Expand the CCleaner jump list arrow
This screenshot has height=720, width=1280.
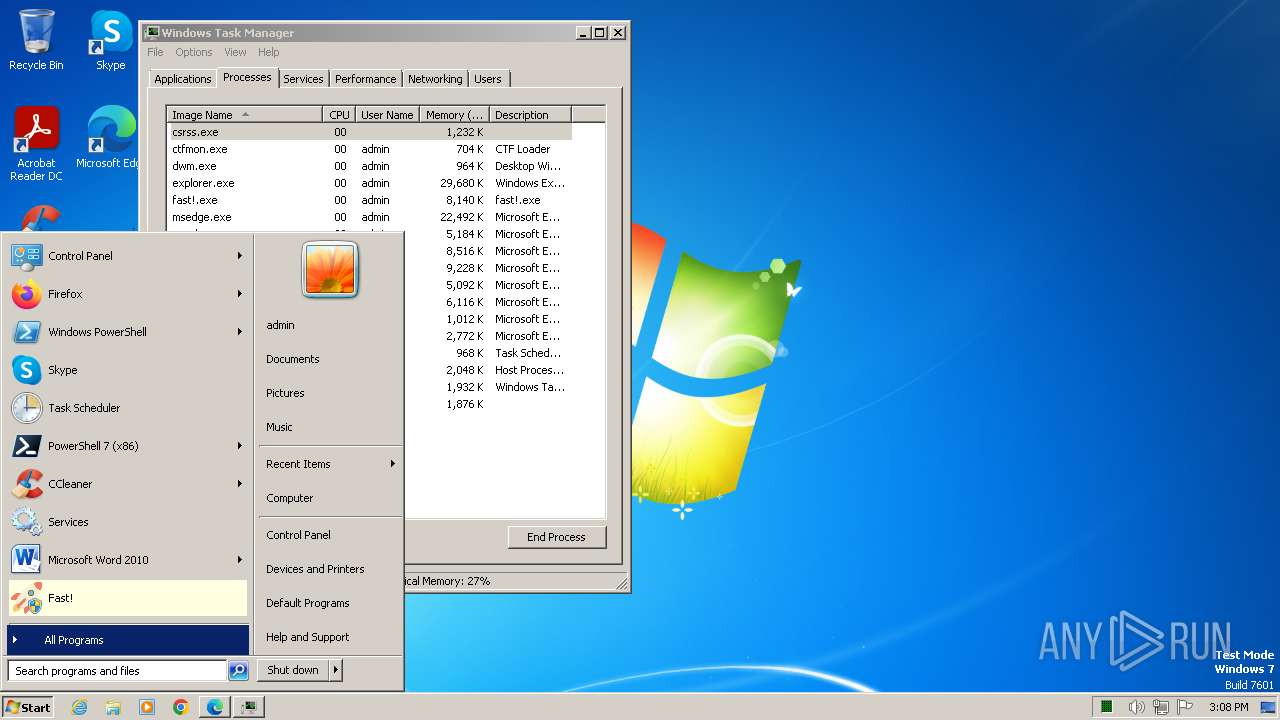[240, 484]
